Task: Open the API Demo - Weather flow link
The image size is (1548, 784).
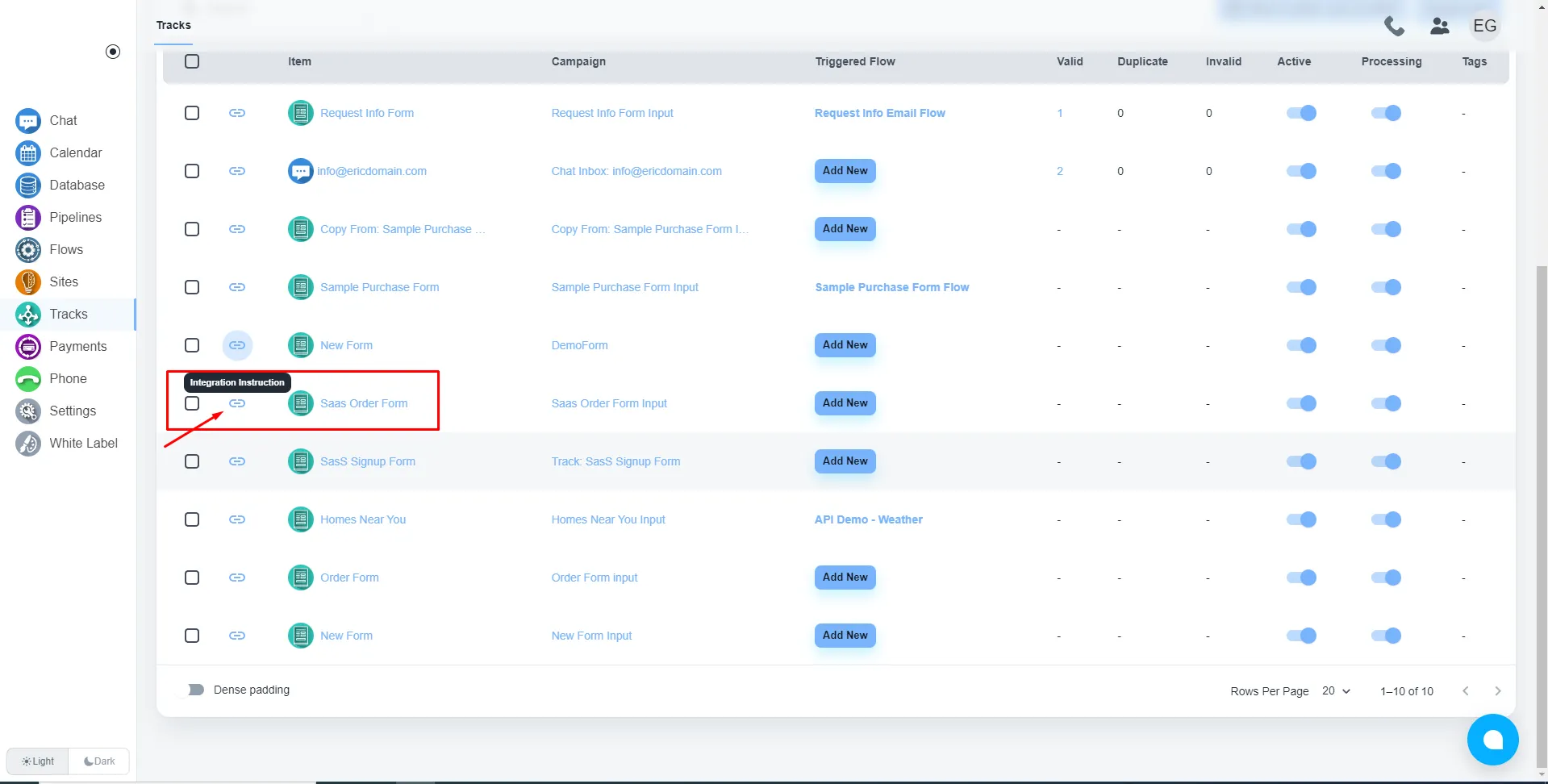Action: click(x=869, y=519)
